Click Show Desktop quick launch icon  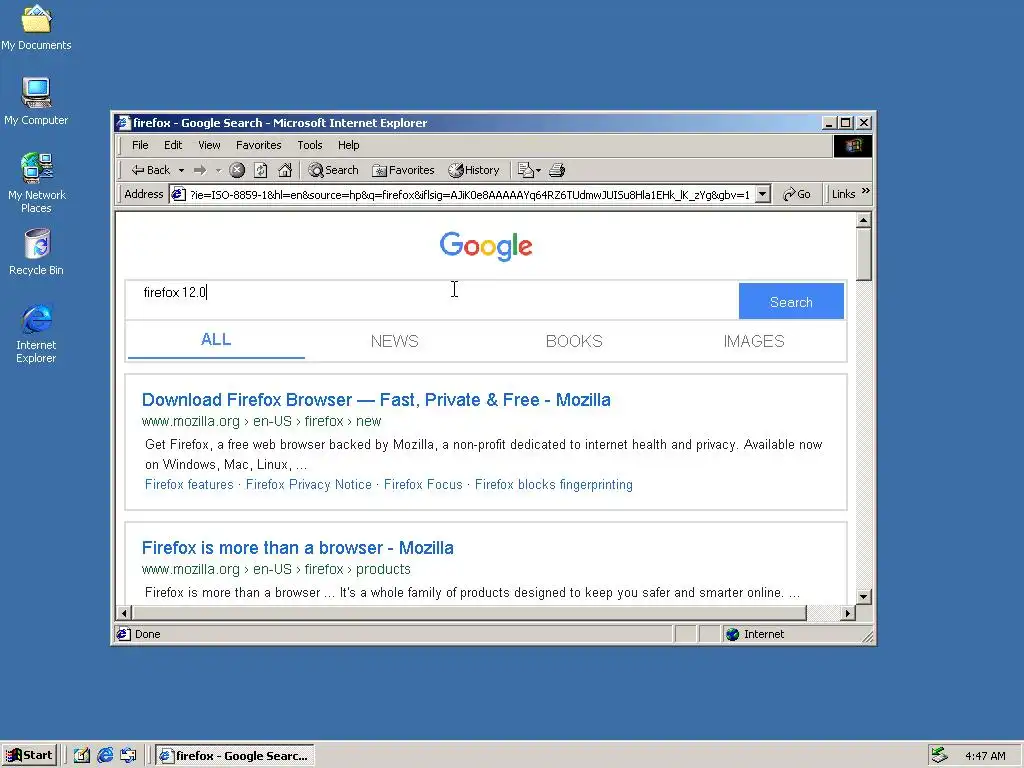point(82,756)
